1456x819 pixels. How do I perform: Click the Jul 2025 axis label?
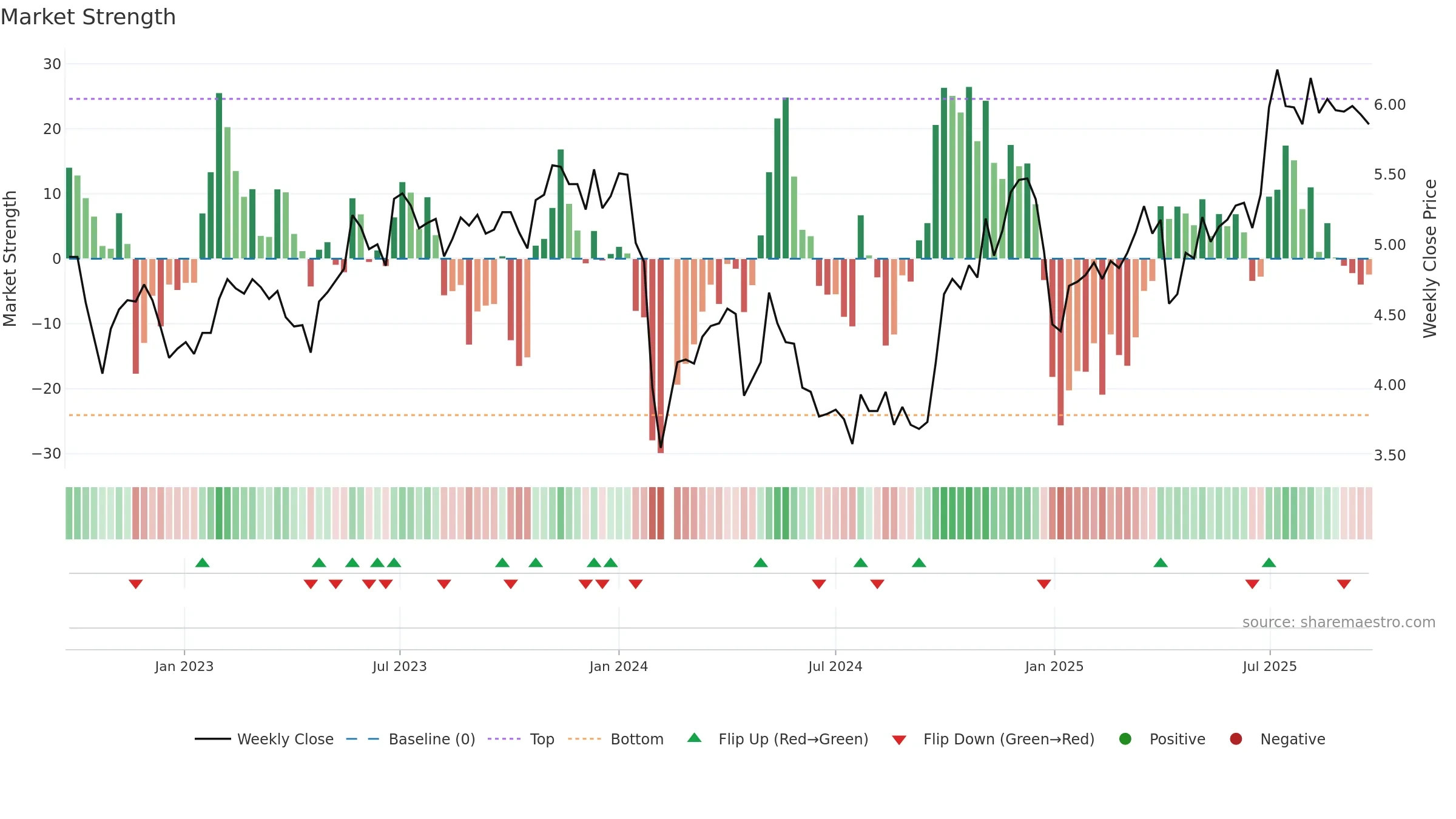[1270, 666]
